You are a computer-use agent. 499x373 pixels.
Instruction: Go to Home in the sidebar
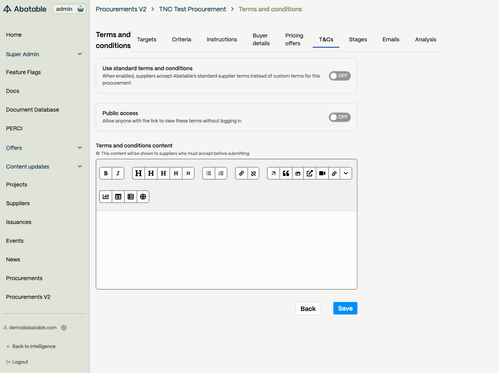(14, 35)
